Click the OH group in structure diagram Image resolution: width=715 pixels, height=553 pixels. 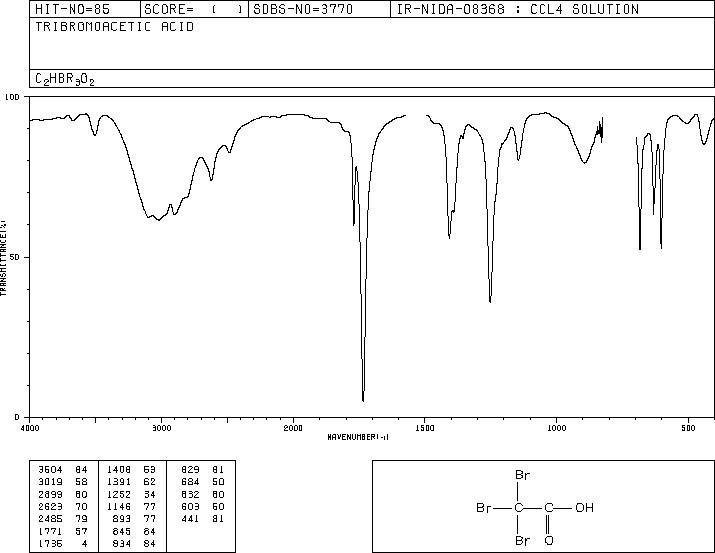pyautogui.click(x=584, y=507)
